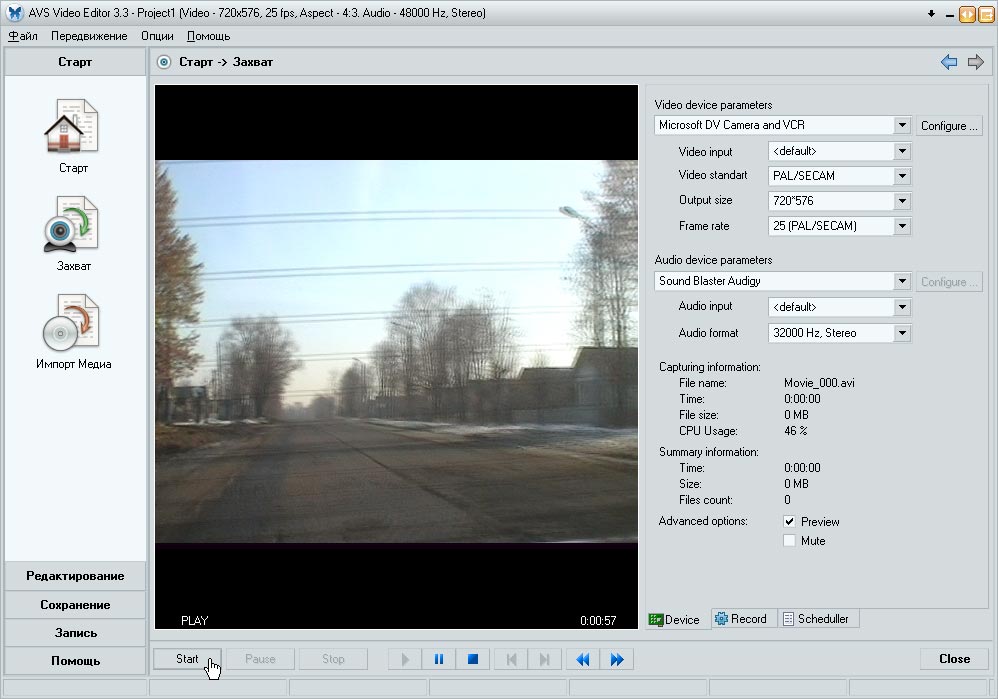Expand the Video standart dropdown
998x699 pixels.
click(902, 176)
